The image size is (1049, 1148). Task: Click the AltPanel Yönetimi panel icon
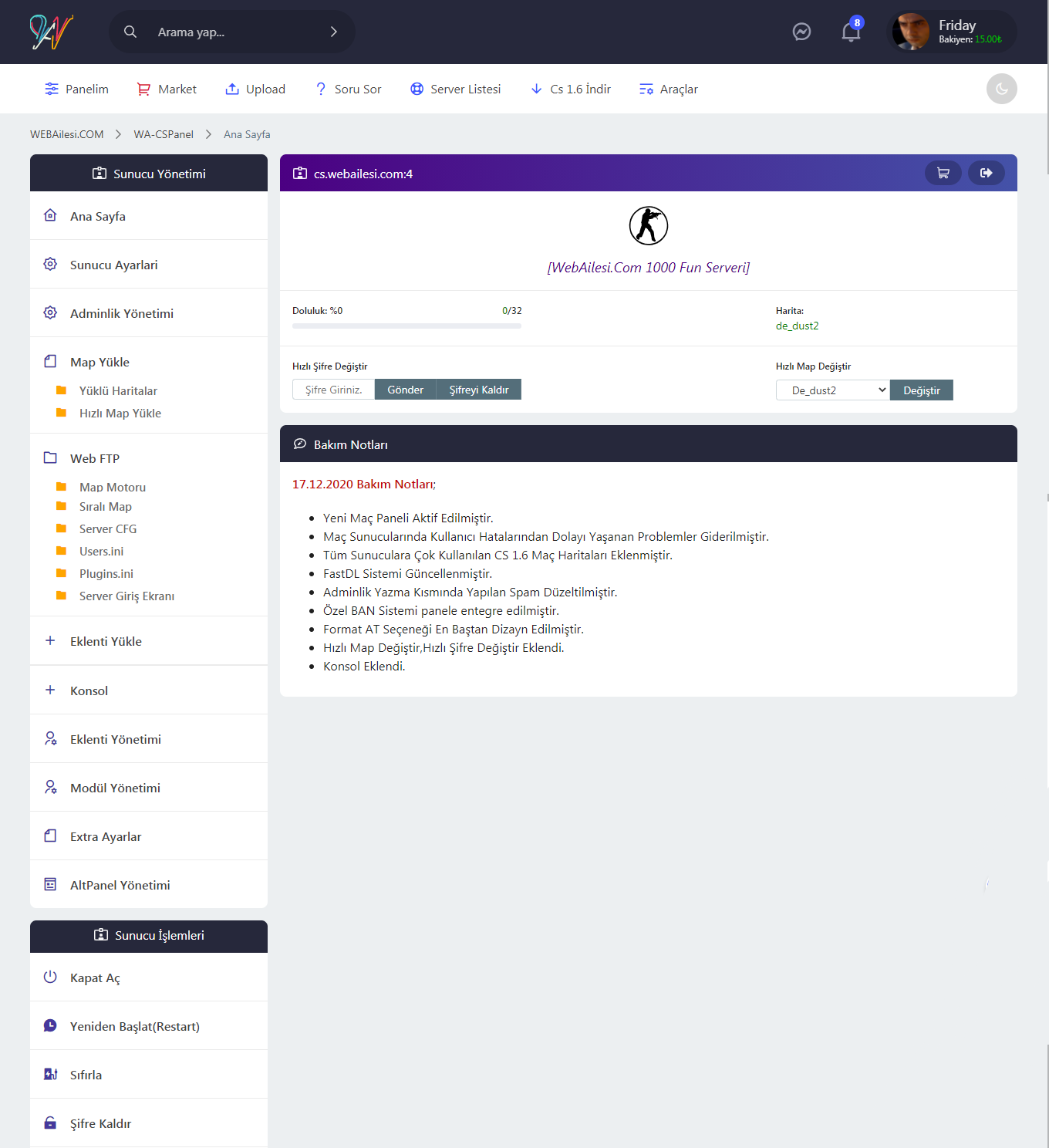click(50, 884)
